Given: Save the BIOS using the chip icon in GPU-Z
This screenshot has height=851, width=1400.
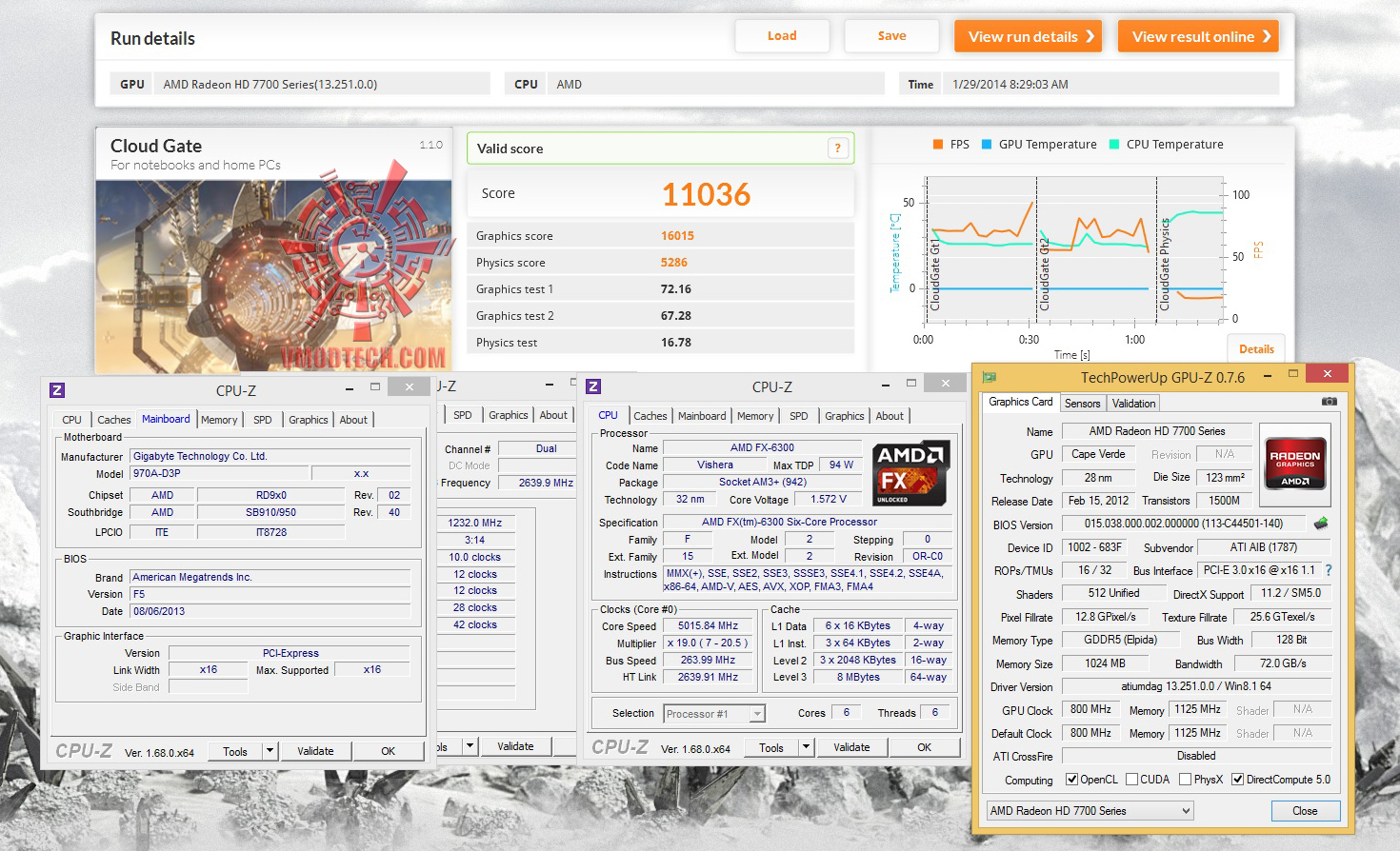Looking at the screenshot, I should point(1321,524).
